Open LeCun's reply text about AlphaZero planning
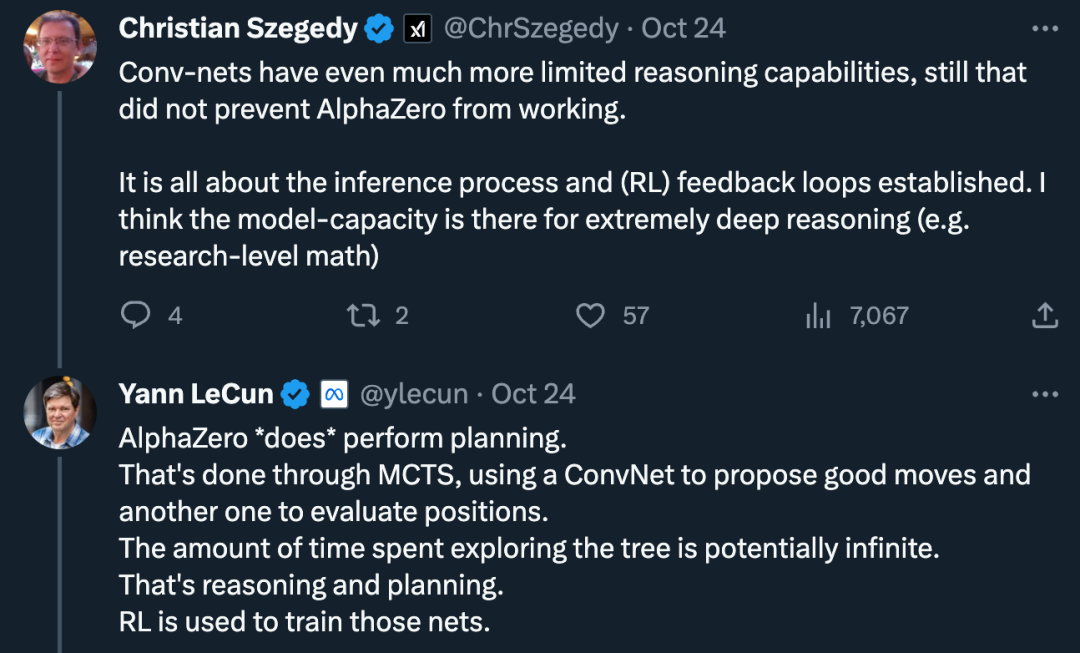This screenshot has height=653, width=1080. (574, 530)
